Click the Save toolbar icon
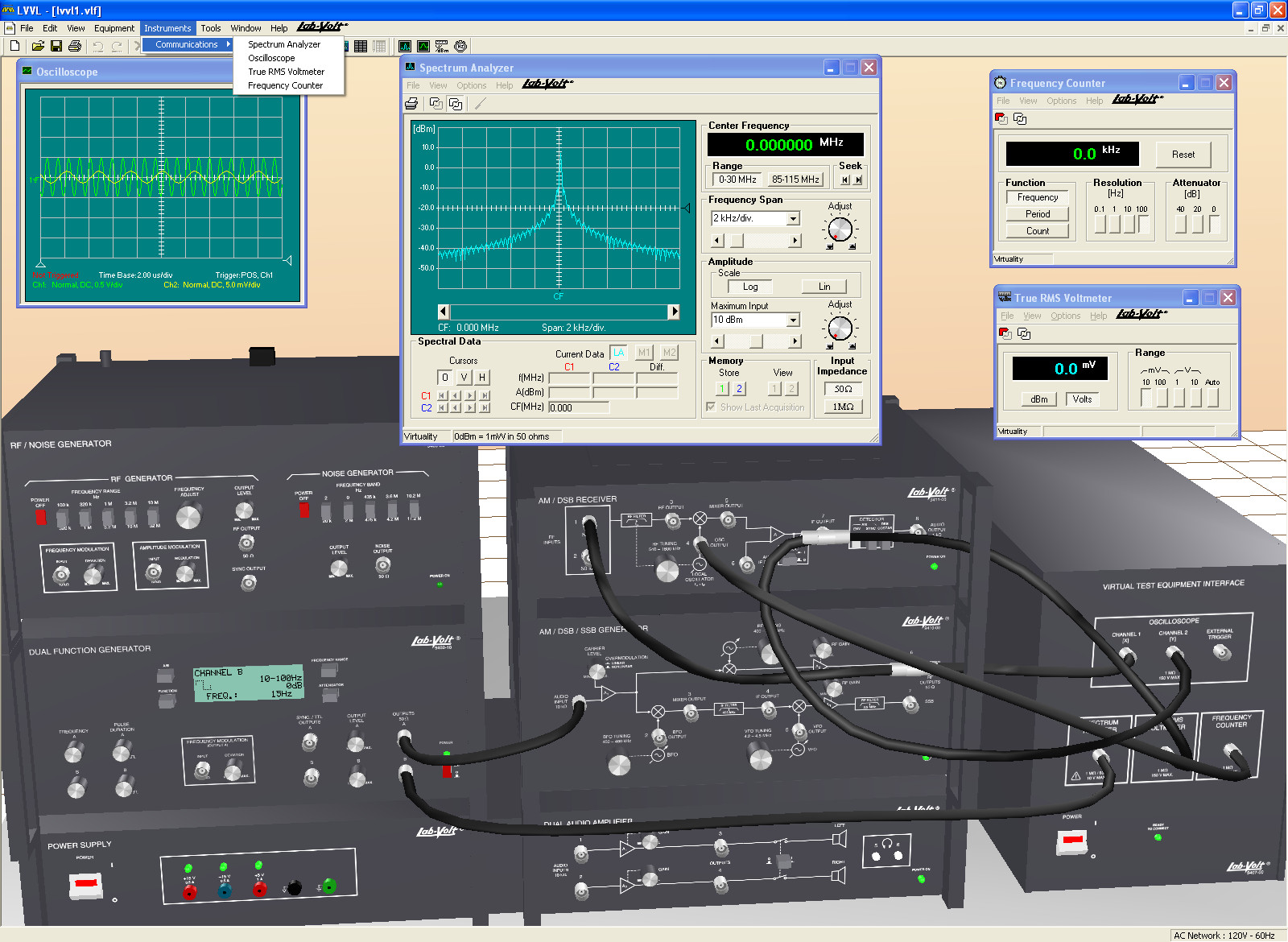 pos(56,46)
